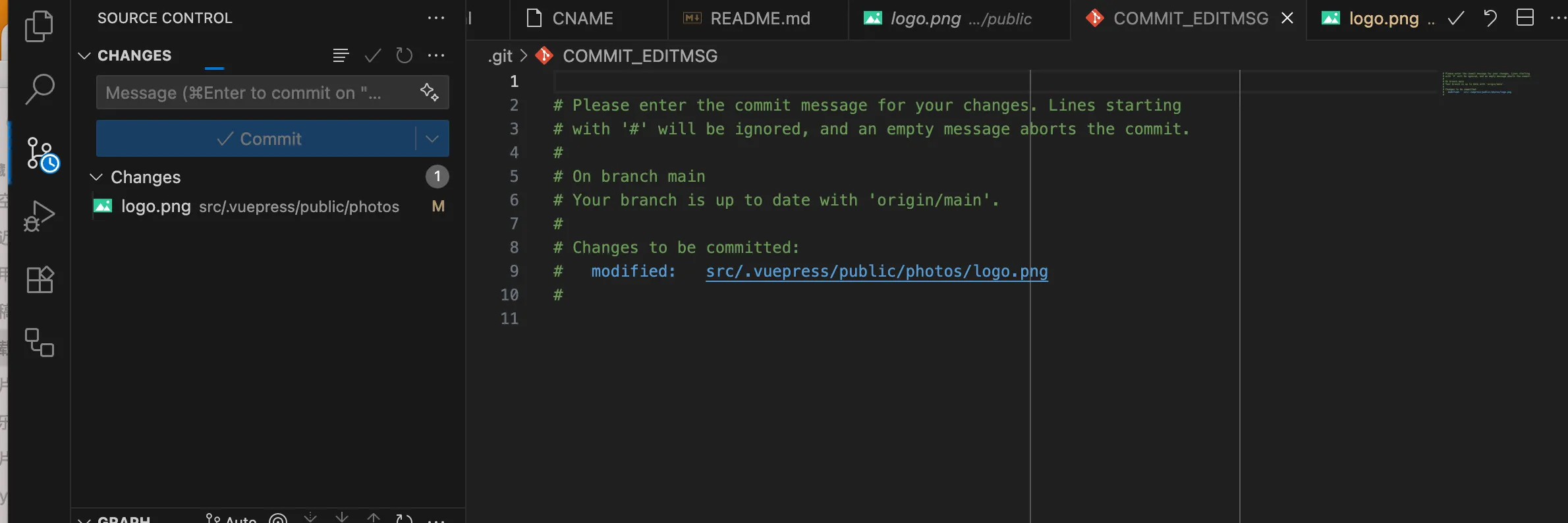Screen dimensions: 1568x523
Task: Toggle view as tree/list icon
Action: coord(341,55)
